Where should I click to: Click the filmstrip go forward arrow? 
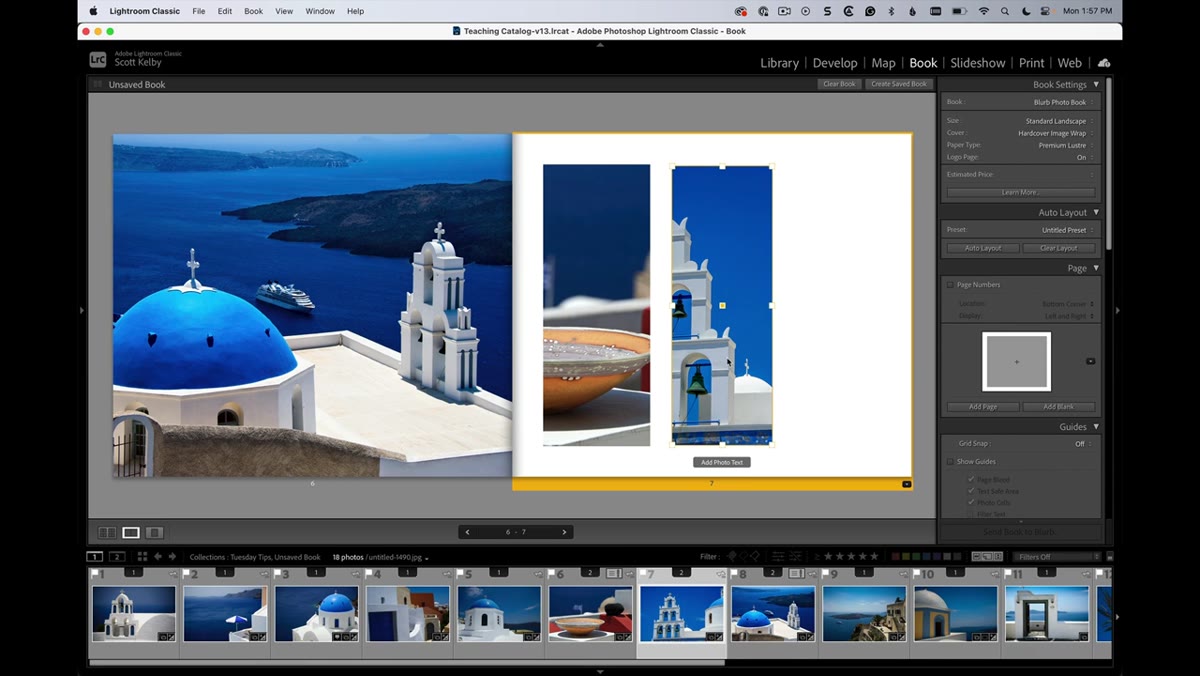[172, 557]
